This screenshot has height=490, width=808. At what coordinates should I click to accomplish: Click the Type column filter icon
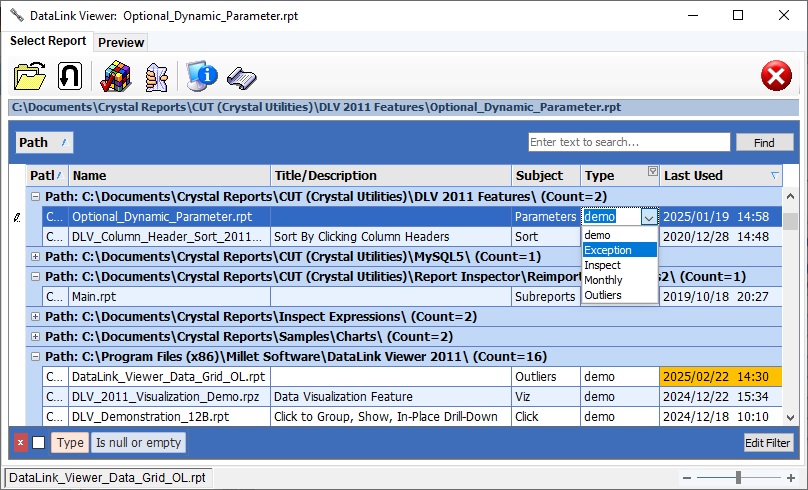click(x=652, y=171)
